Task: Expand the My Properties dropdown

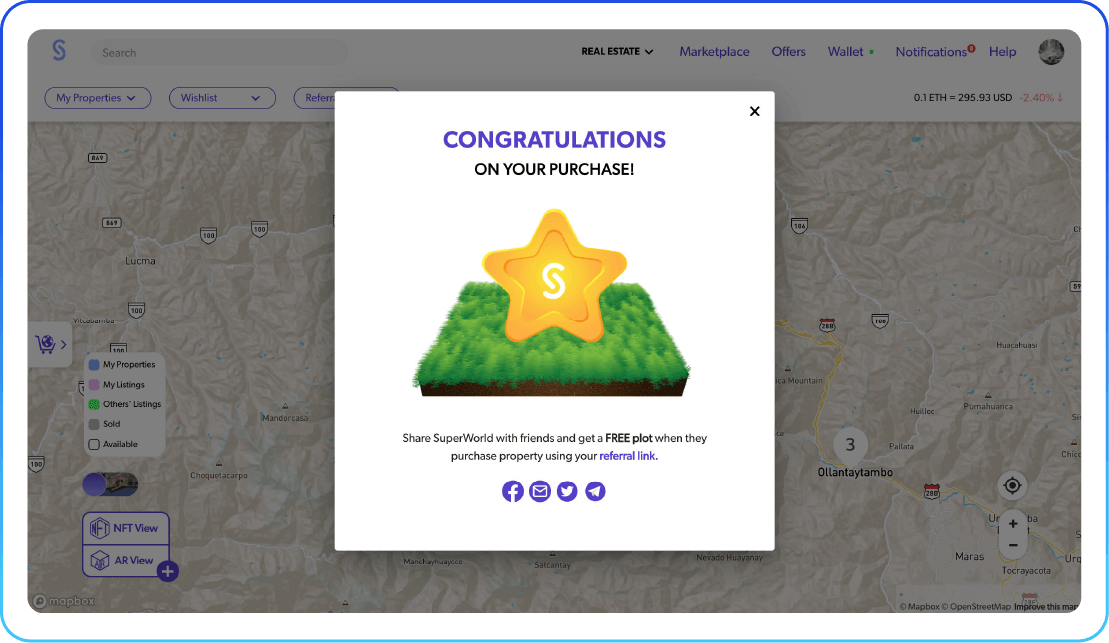Action: 98,98
